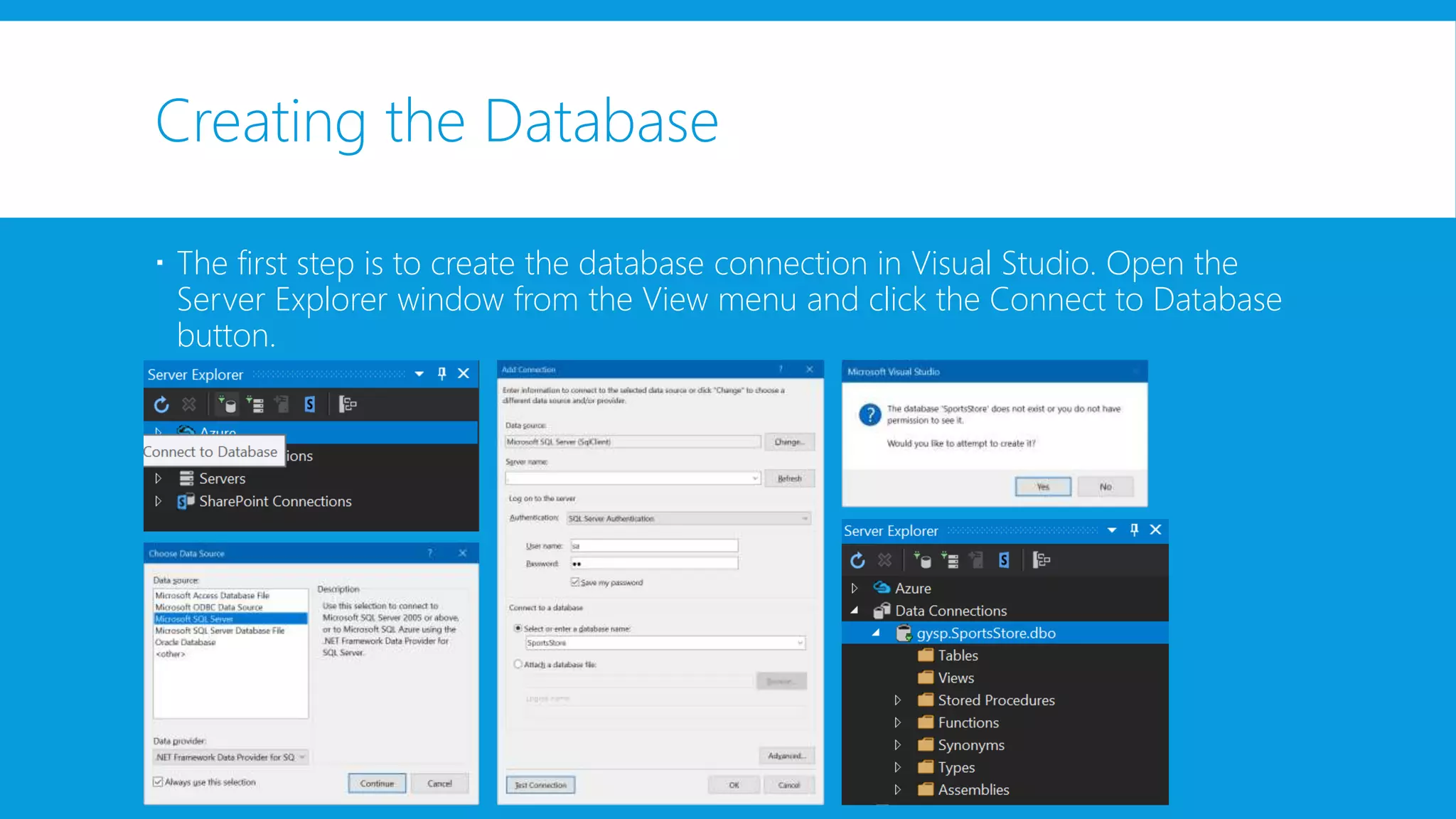1456x819 pixels.
Task: Click SharePoint Connections node icon
Action: click(186, 501)
